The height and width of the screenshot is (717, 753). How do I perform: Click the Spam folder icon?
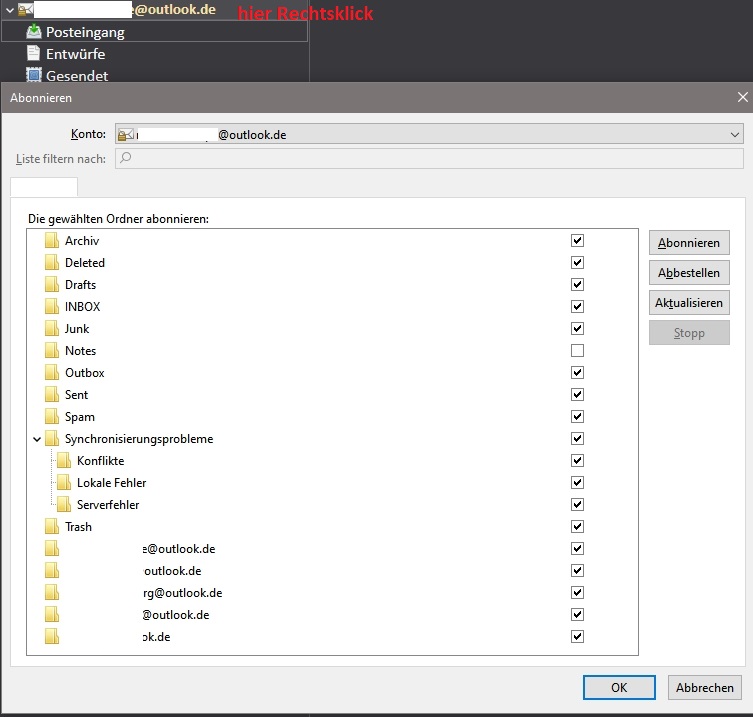click(52, 417)
